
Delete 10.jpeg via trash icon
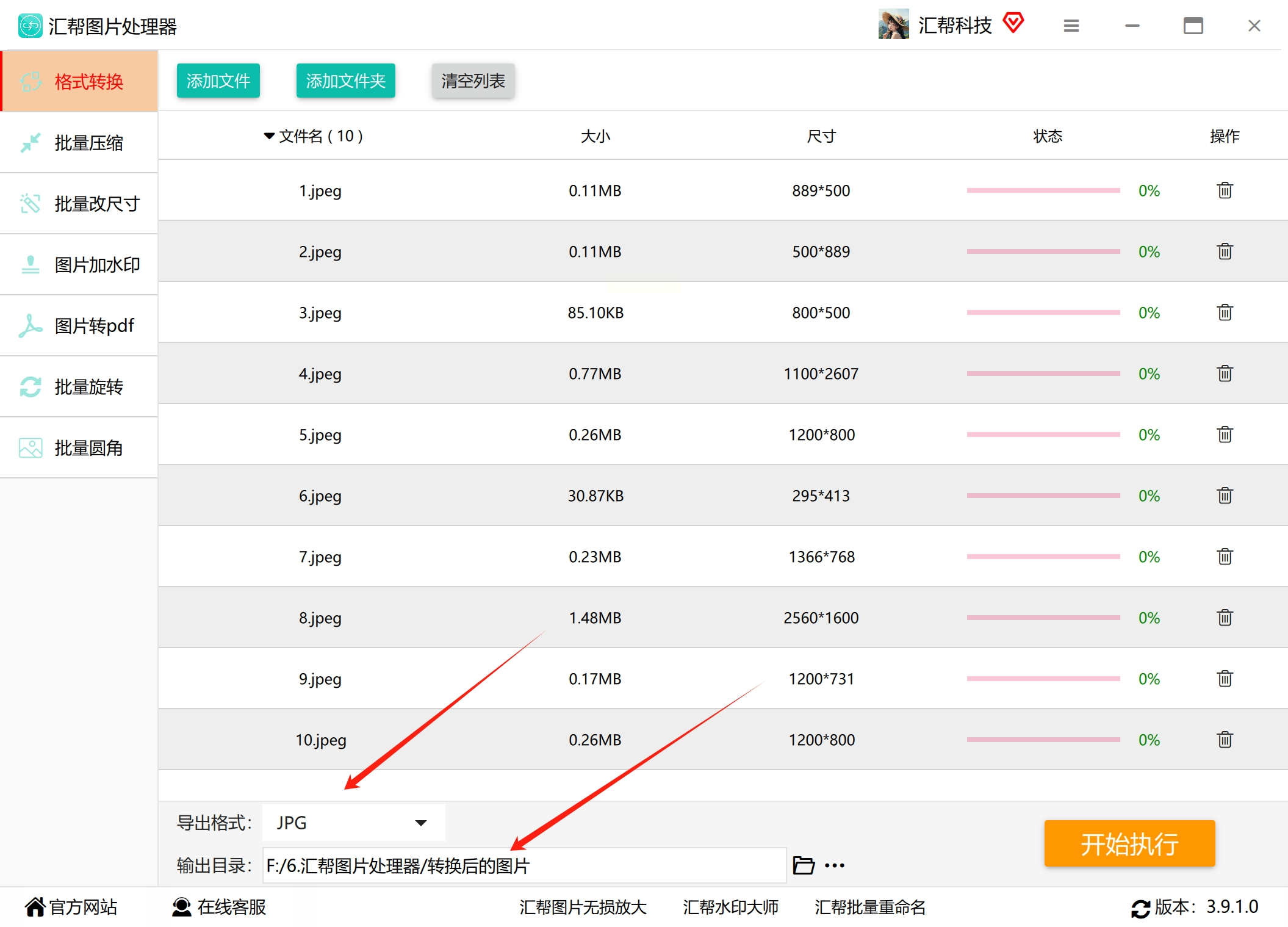[1225, 740]
